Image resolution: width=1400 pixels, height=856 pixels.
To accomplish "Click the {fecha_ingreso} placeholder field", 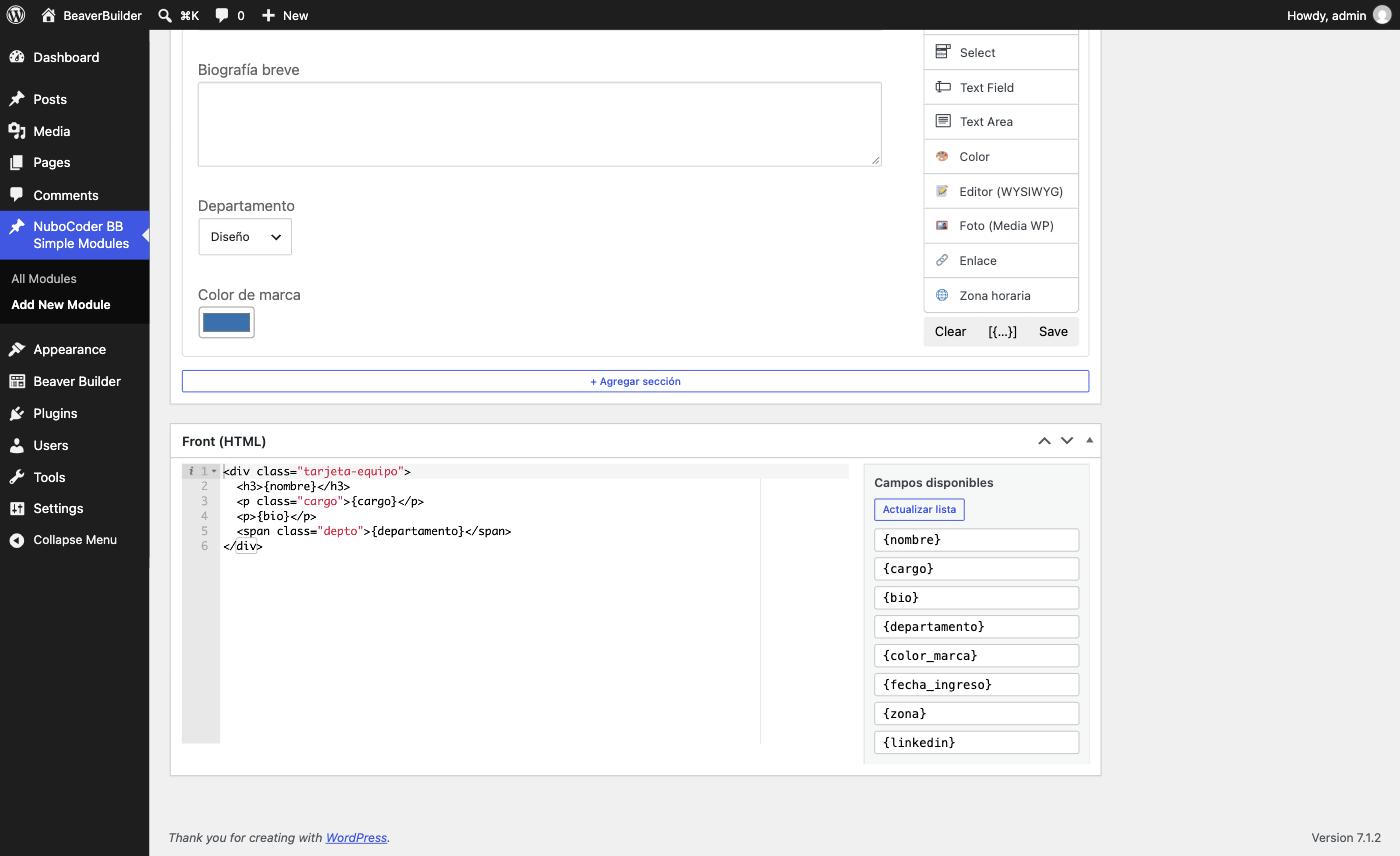I will coord(976,685).
